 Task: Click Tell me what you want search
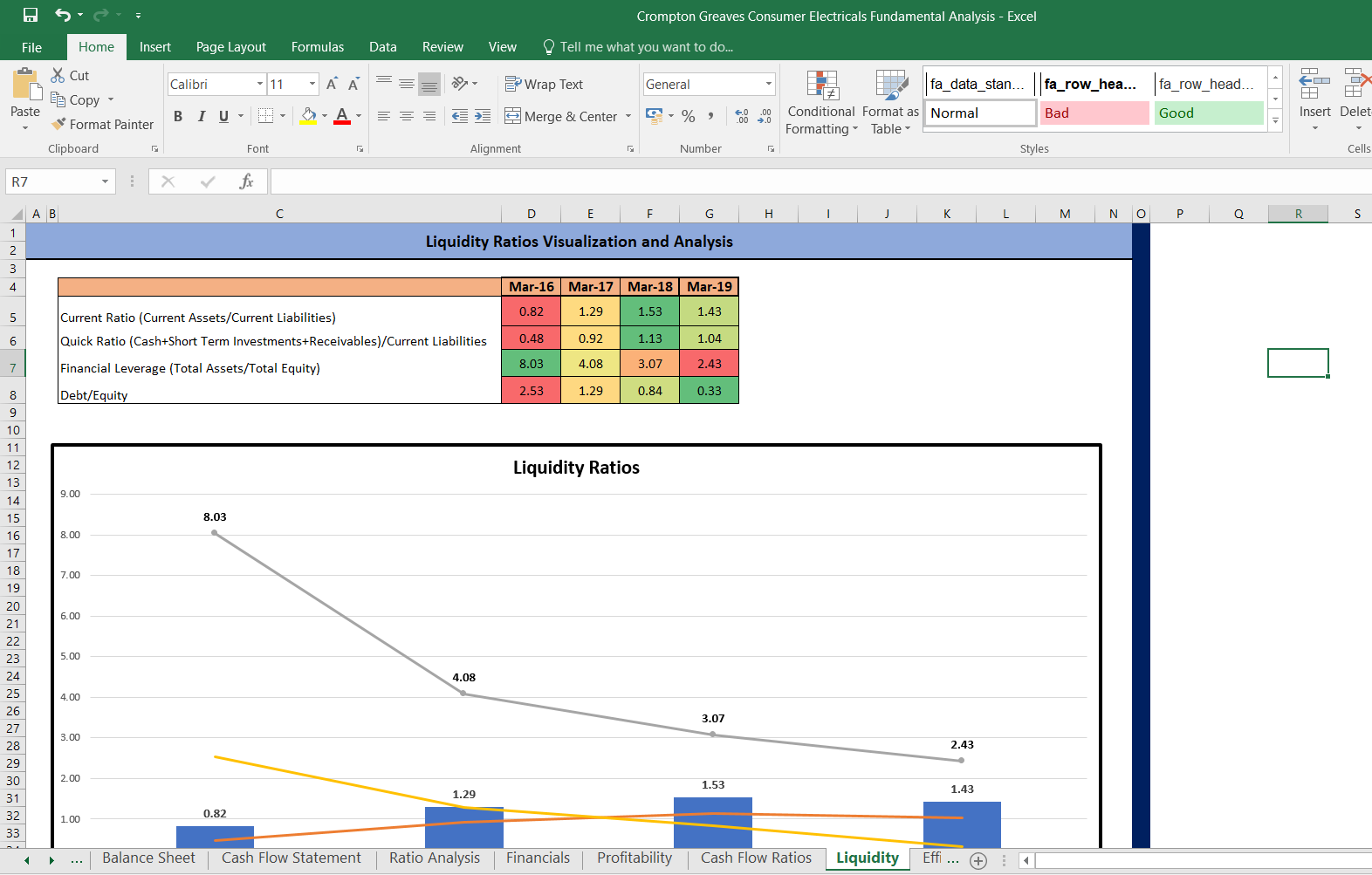(x=638, y=47)
